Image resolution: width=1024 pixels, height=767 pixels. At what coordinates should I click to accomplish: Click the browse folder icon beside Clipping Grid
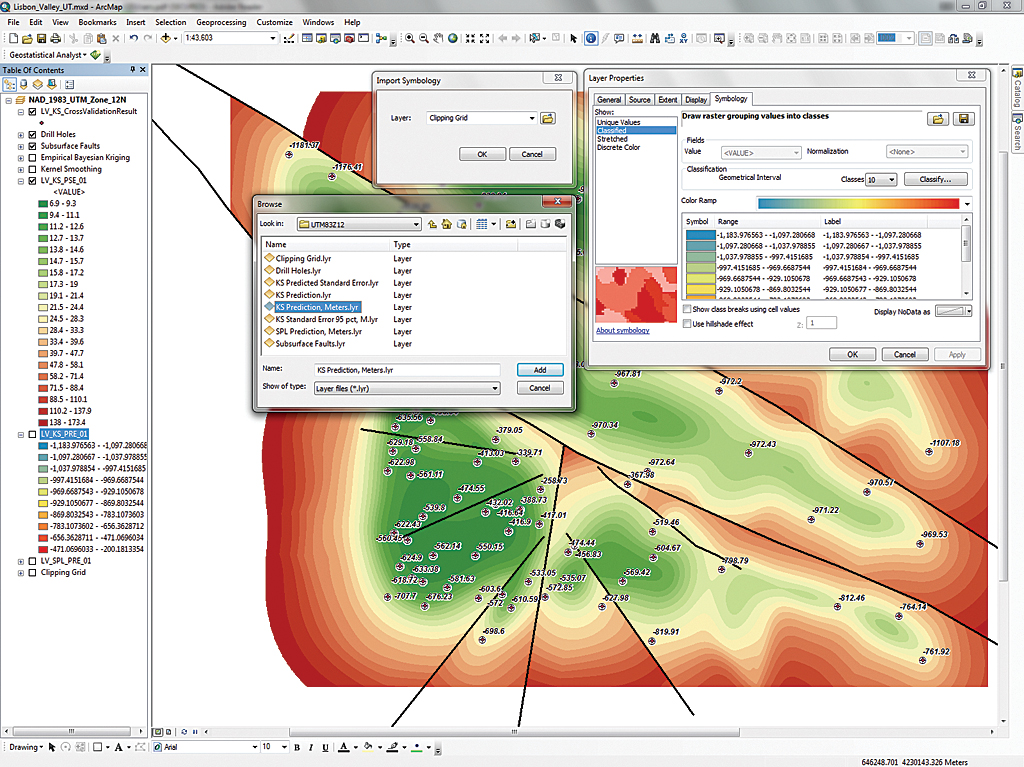tap(548, 118)
